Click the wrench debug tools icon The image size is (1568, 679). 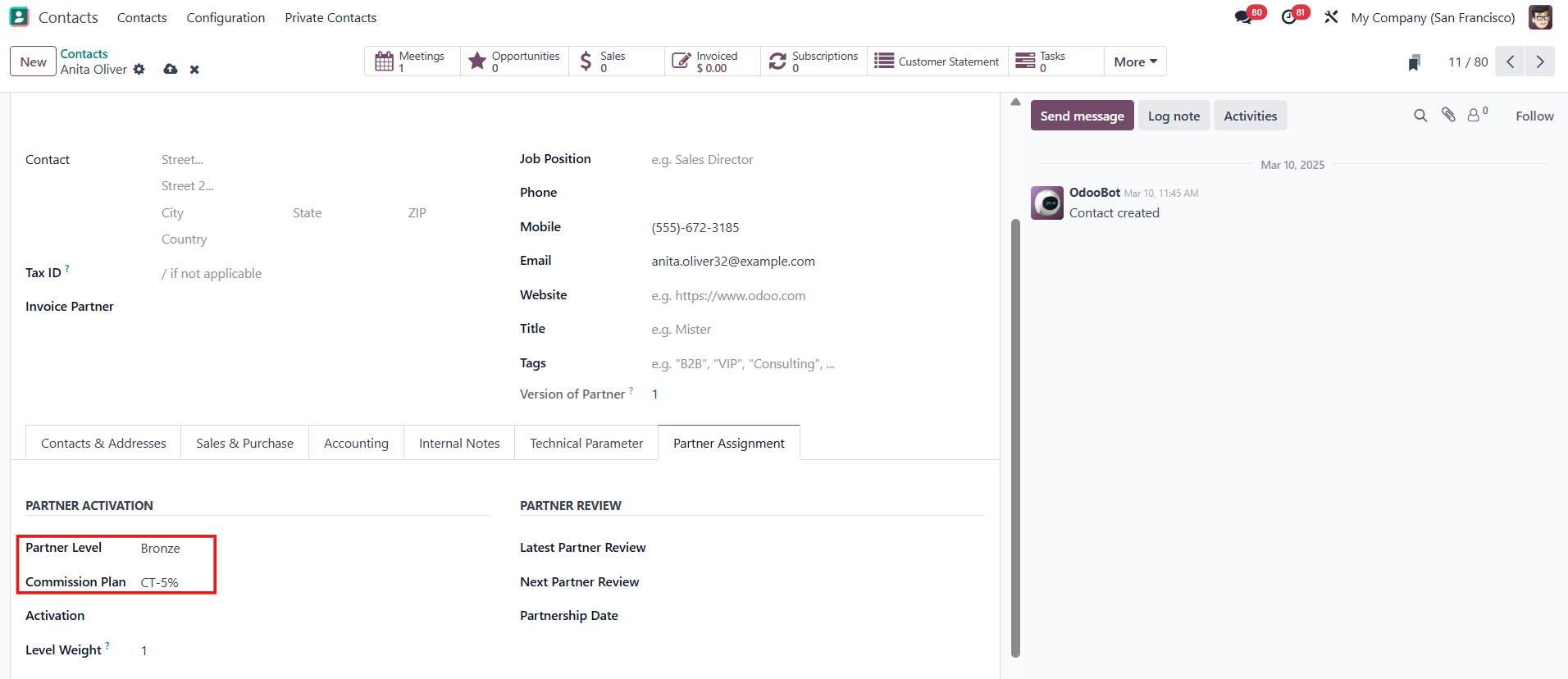pyautogui.click(x=1331, y=17)
